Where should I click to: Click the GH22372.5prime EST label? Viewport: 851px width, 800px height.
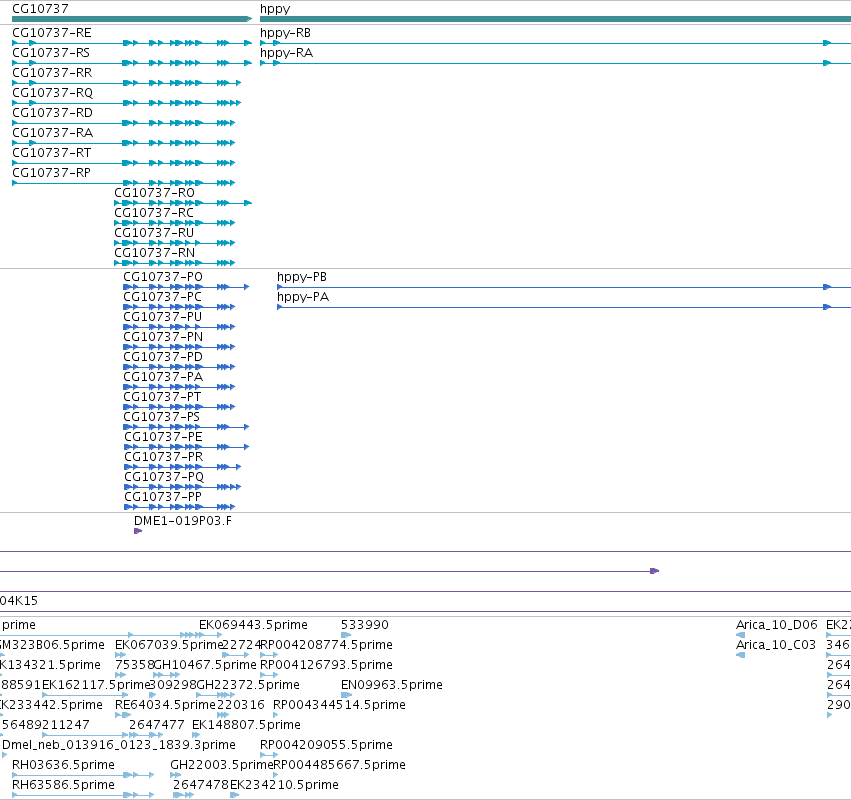(x=247, y=685)
